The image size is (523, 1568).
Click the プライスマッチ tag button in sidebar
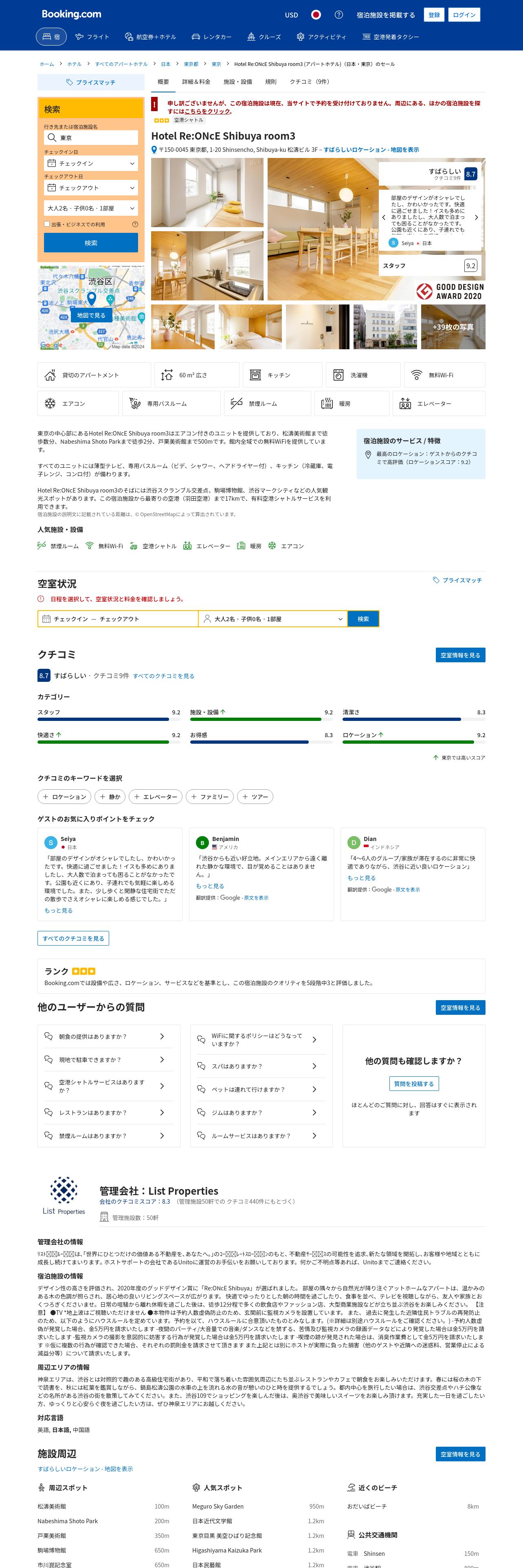click(x=91, y=82)
